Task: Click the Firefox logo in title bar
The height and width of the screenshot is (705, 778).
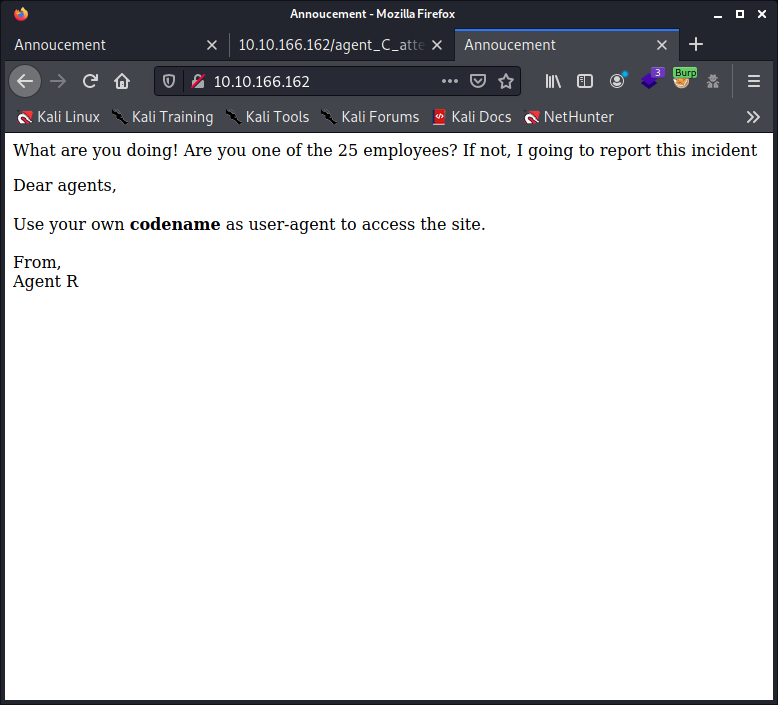Action: 21,14
